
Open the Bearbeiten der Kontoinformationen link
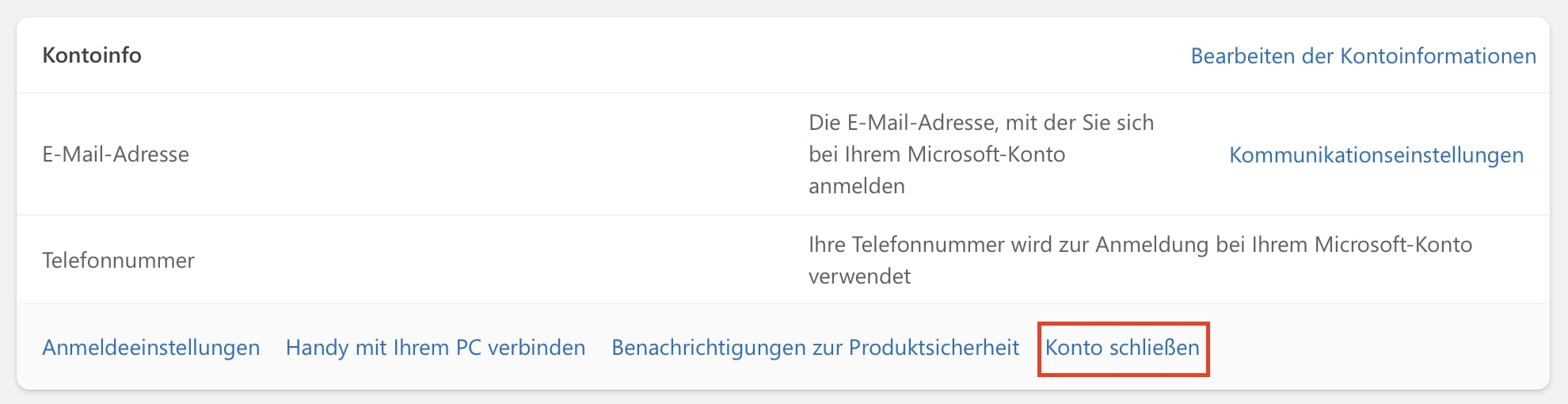(1363, 56)
